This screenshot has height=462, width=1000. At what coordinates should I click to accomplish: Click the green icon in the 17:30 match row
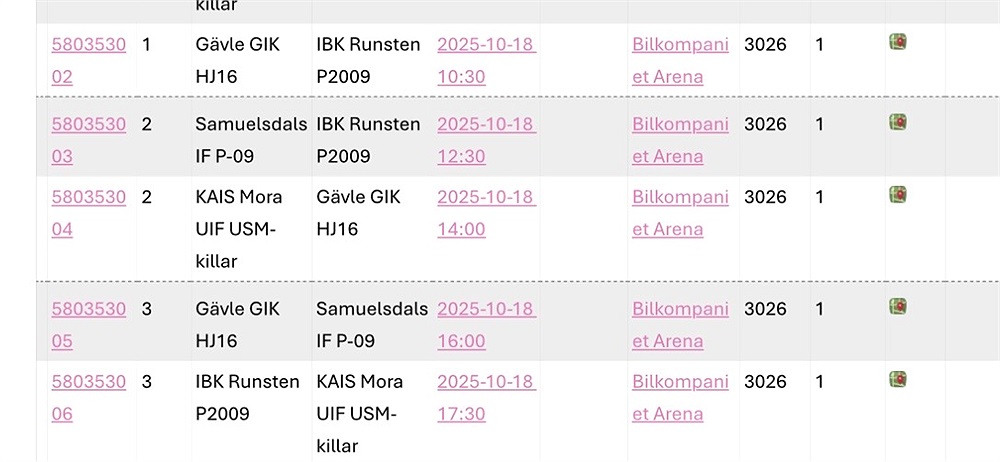coord(897,379)
